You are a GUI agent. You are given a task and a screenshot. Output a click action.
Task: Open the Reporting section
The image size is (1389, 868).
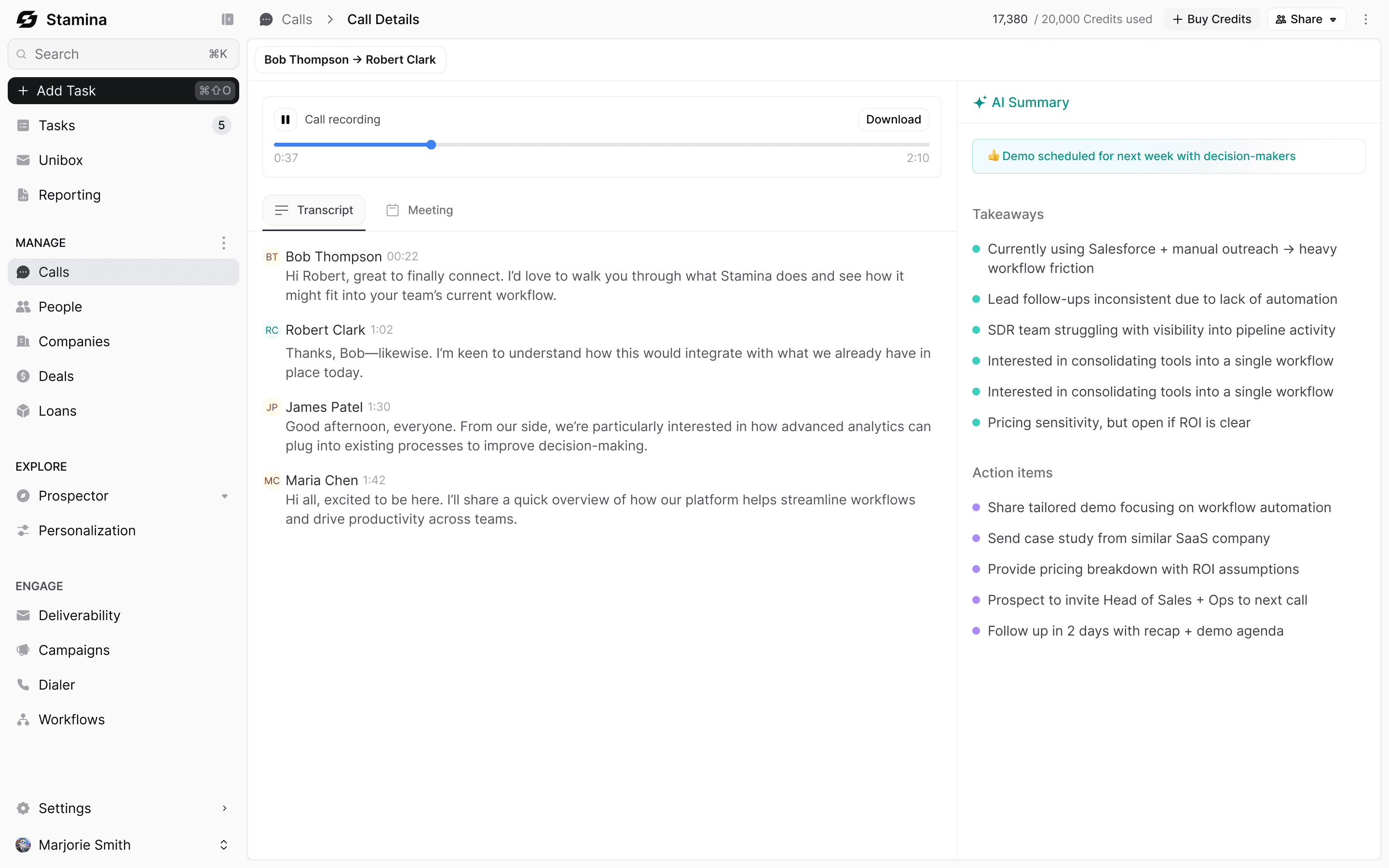point(69,195)
